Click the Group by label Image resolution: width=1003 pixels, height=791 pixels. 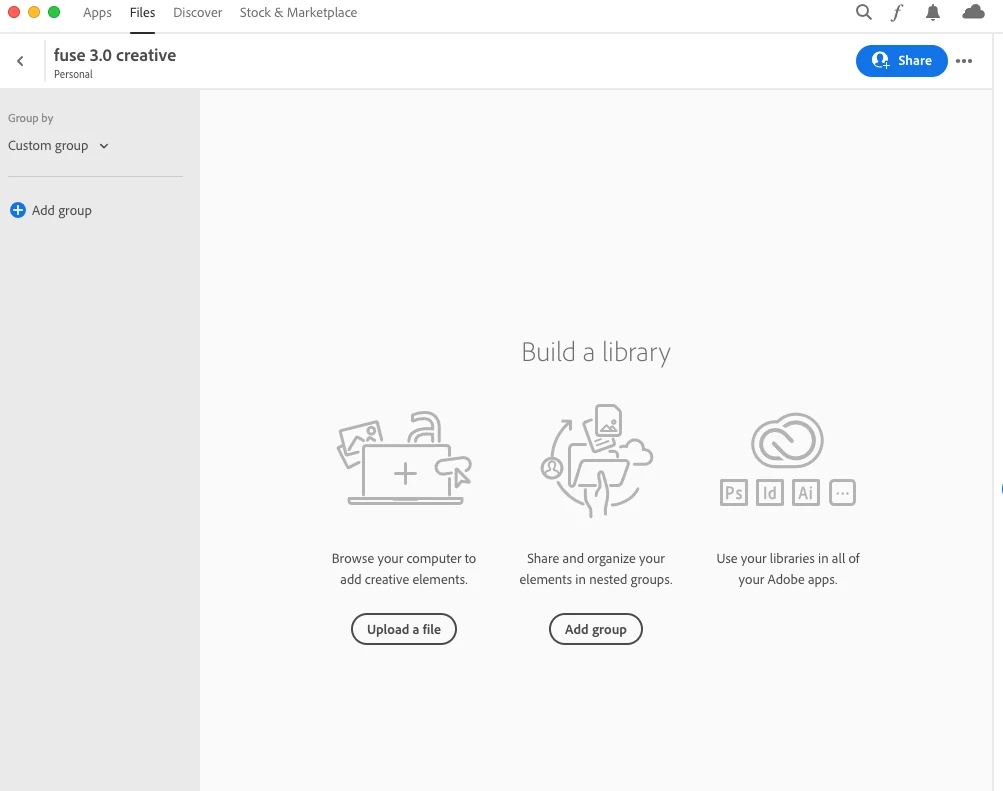tap(31, 118)
